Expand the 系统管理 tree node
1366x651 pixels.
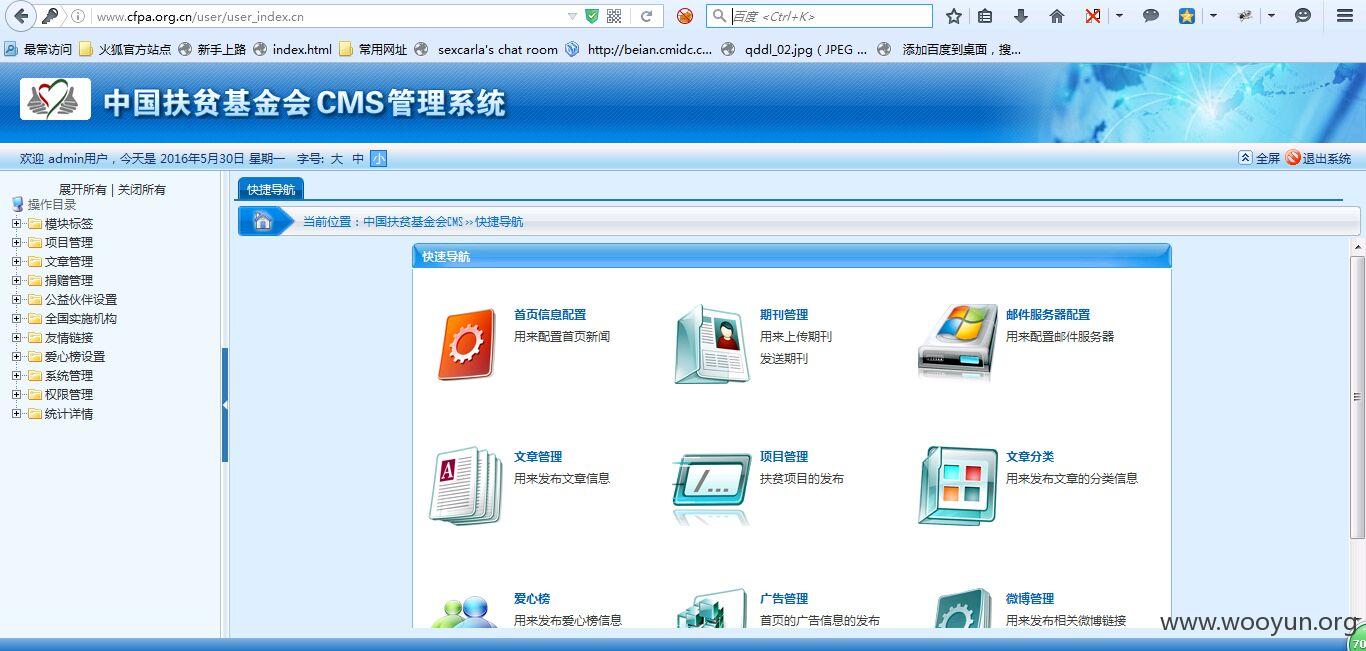[17, 376]
